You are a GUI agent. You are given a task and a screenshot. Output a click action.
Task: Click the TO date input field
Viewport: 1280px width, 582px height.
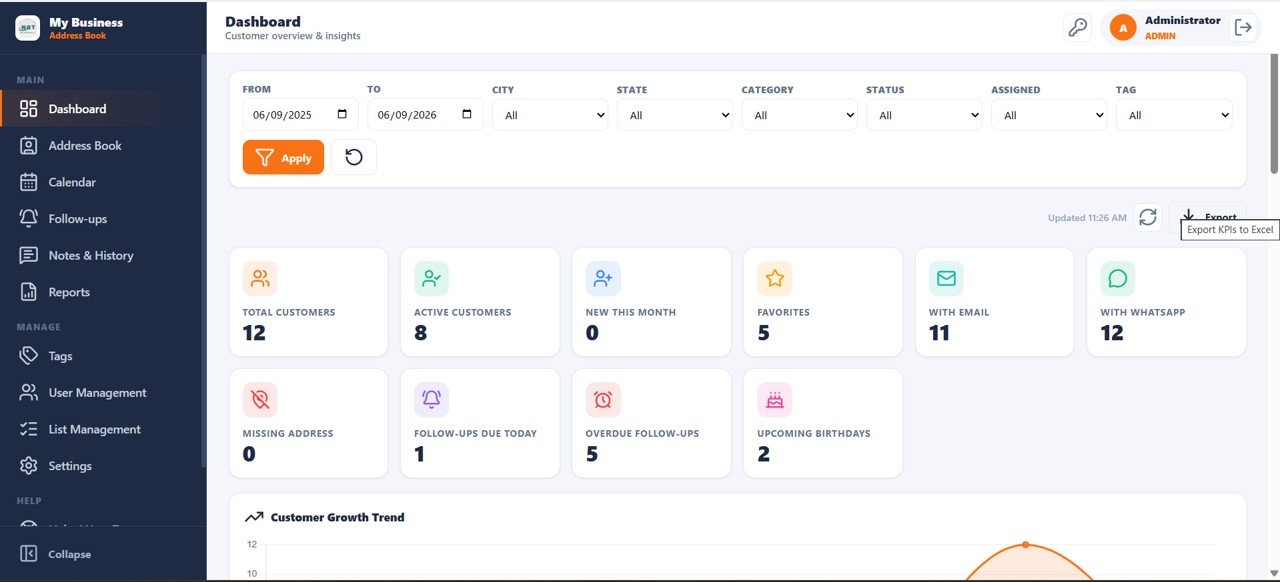point(425,115)
